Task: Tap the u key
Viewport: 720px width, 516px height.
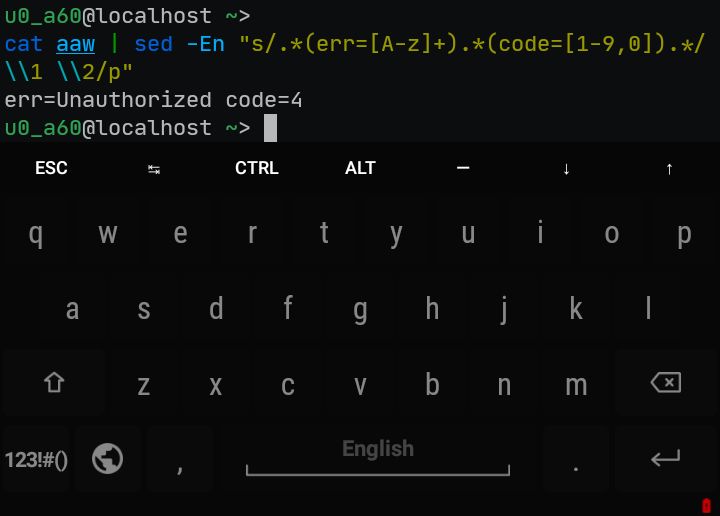Action: tap(468, 234)
